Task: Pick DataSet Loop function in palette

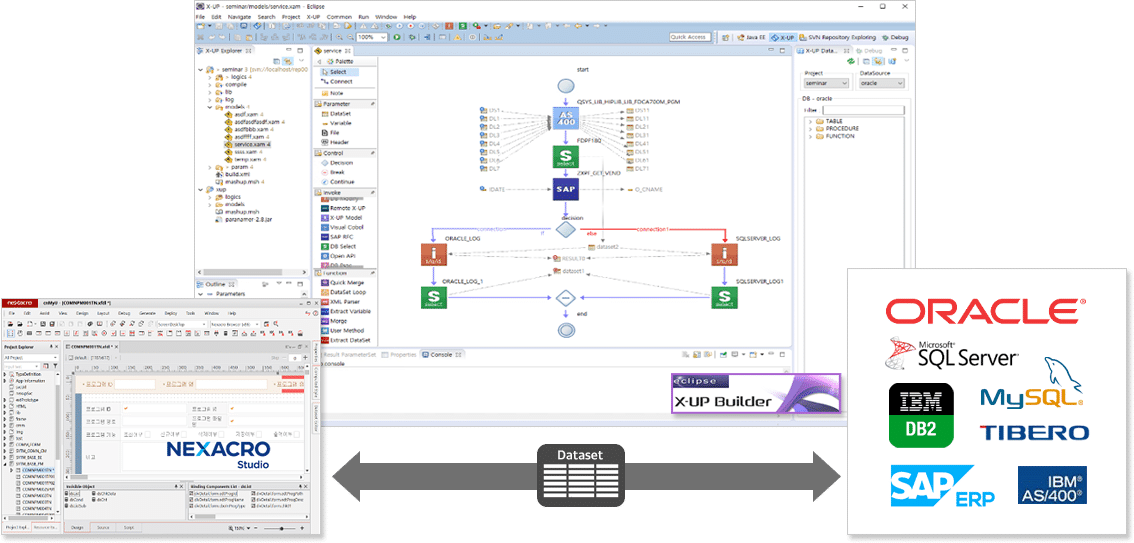Action: click(346, 292)
